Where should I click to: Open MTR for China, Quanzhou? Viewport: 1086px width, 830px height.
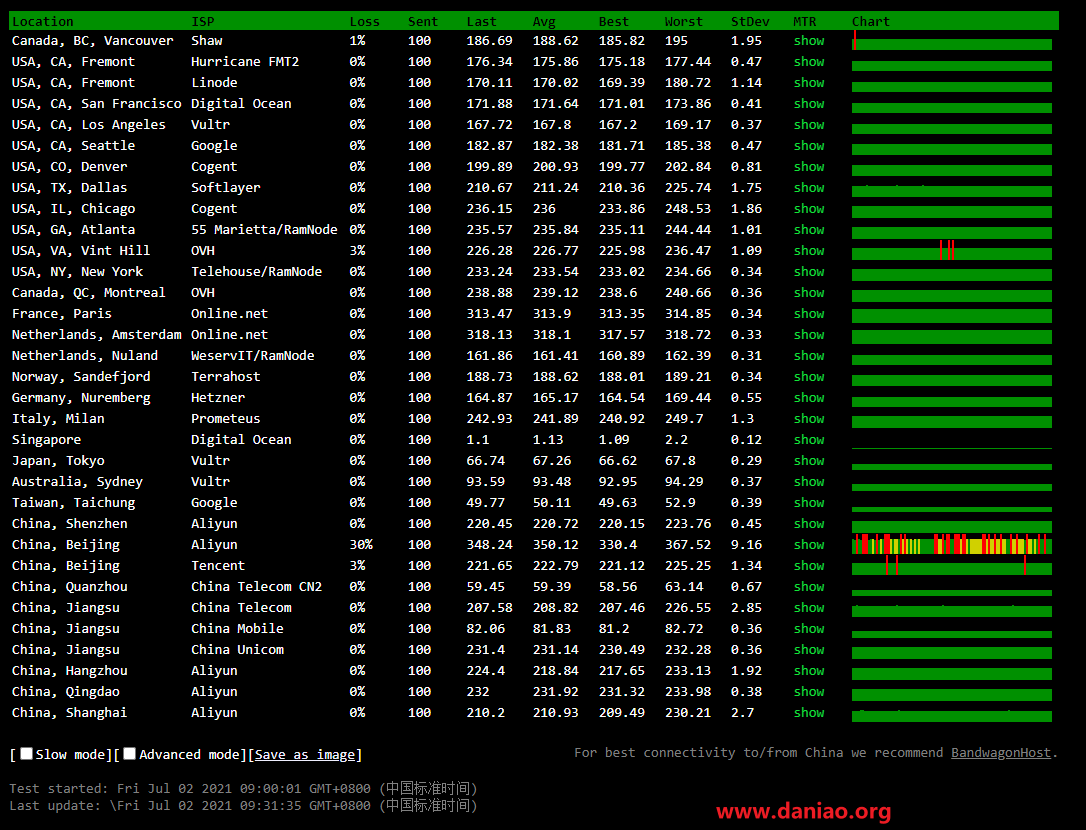click(x=809, y=587)
